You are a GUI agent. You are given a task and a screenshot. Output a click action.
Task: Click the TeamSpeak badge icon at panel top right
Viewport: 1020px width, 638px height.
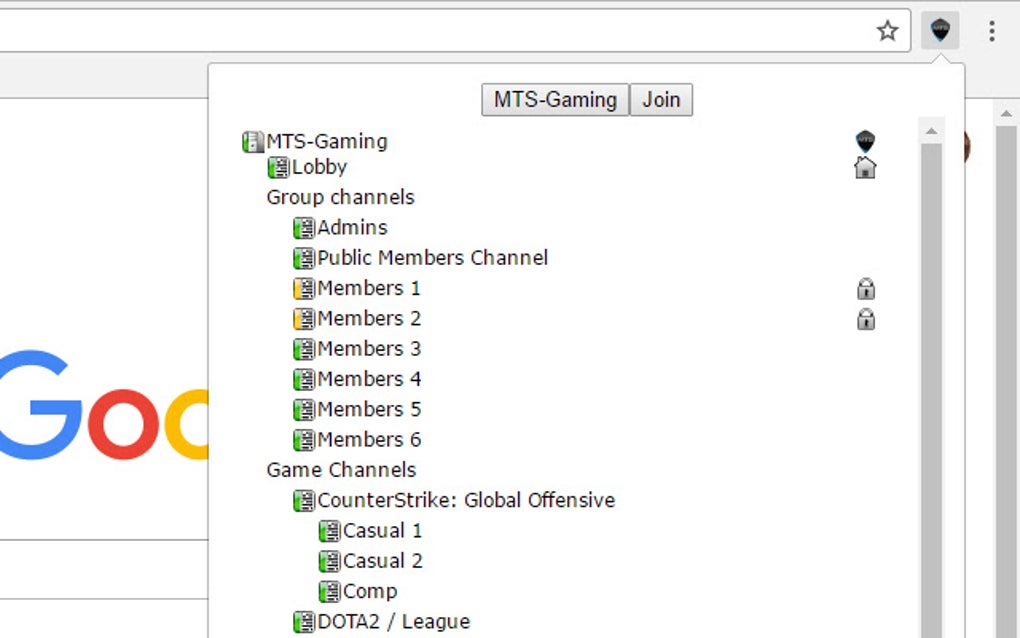863,139
